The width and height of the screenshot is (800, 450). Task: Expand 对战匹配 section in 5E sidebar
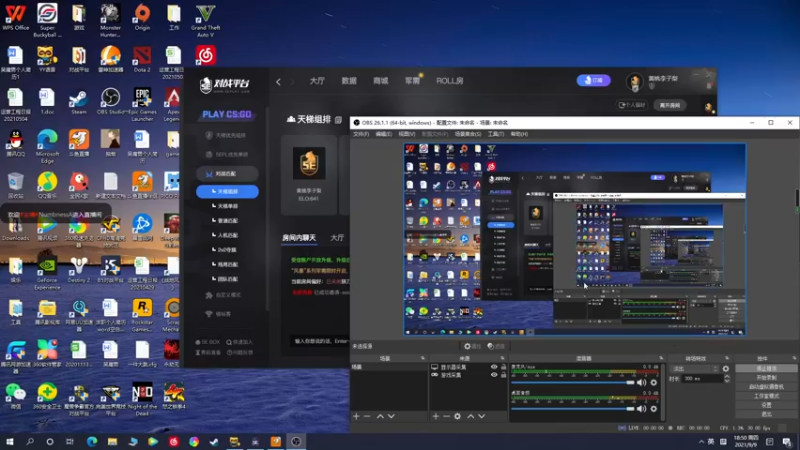pos(227,174)
